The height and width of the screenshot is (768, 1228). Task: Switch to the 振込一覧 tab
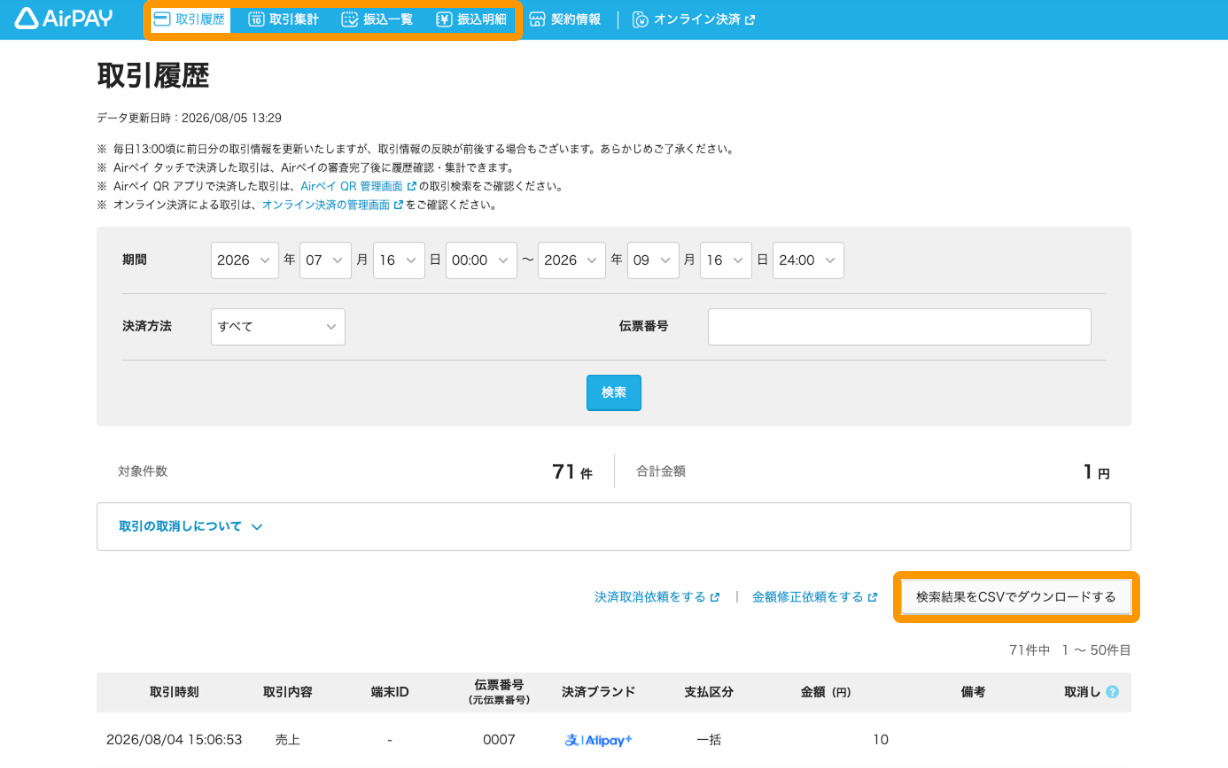377,20
